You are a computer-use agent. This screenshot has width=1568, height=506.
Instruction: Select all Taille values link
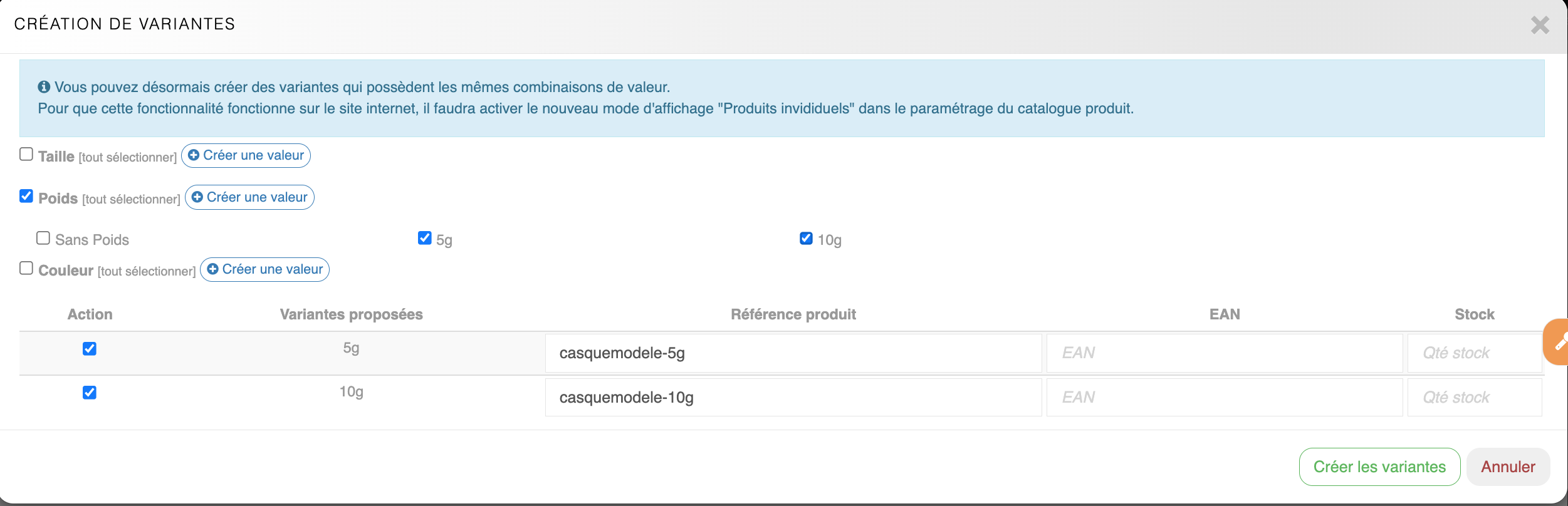coord(128,157)
